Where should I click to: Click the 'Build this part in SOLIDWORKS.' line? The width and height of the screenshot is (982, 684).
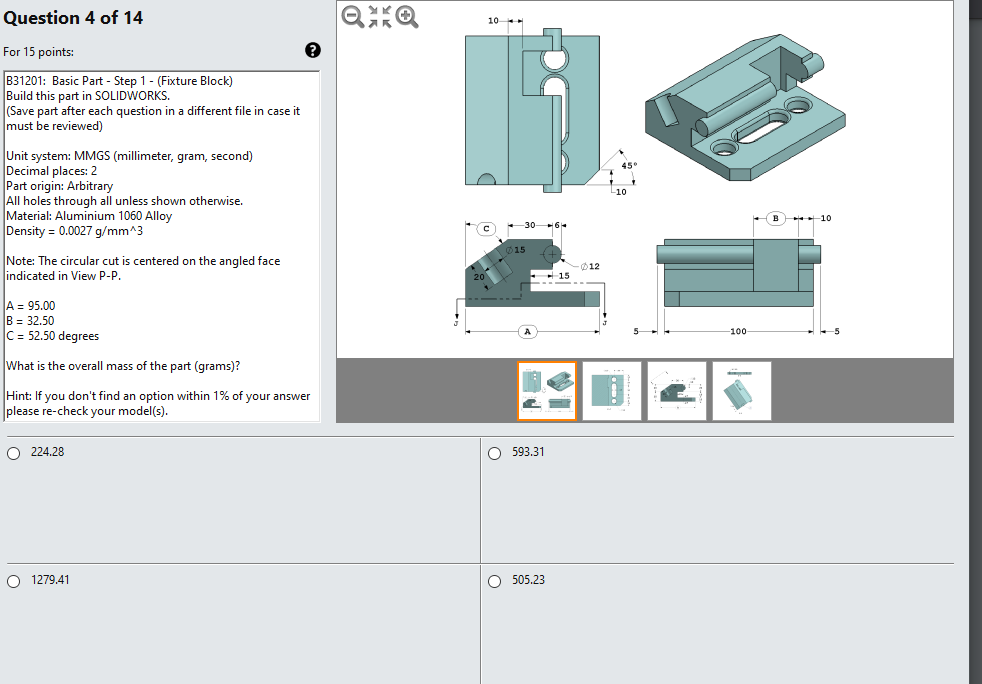click(88, 96)
